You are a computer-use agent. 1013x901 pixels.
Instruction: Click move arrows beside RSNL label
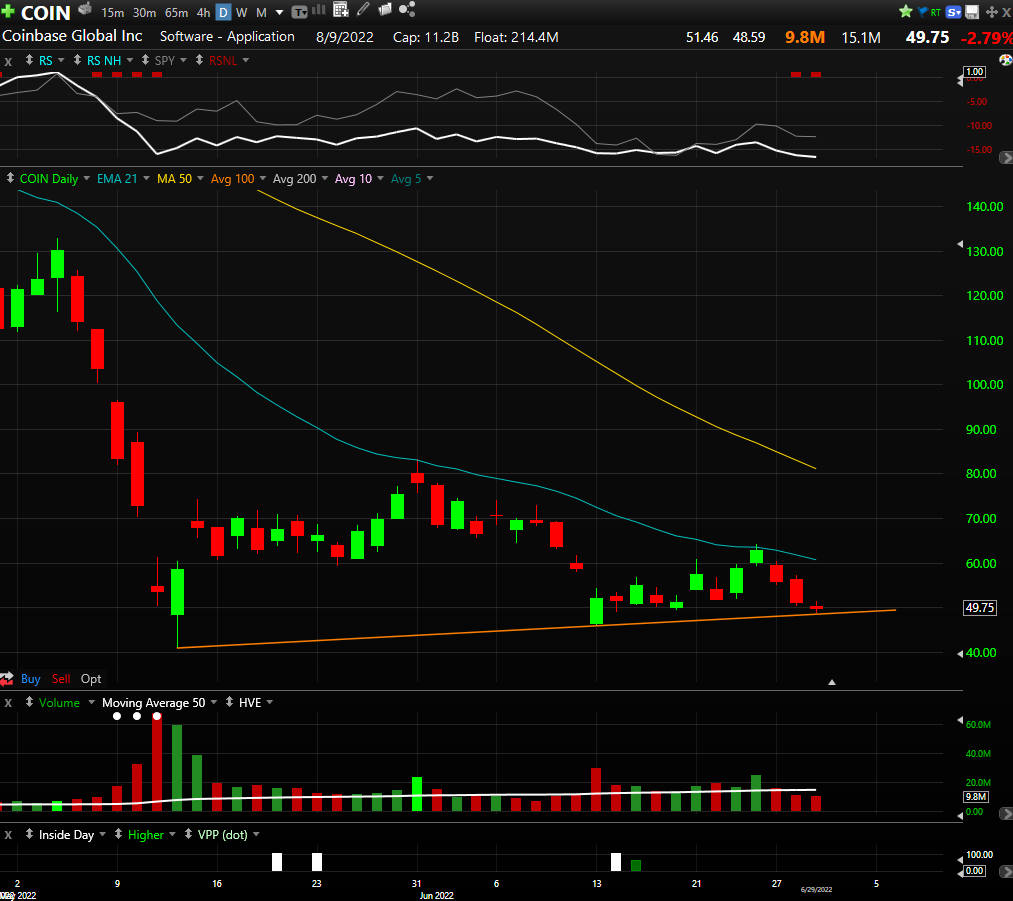[x=199, y=59]
